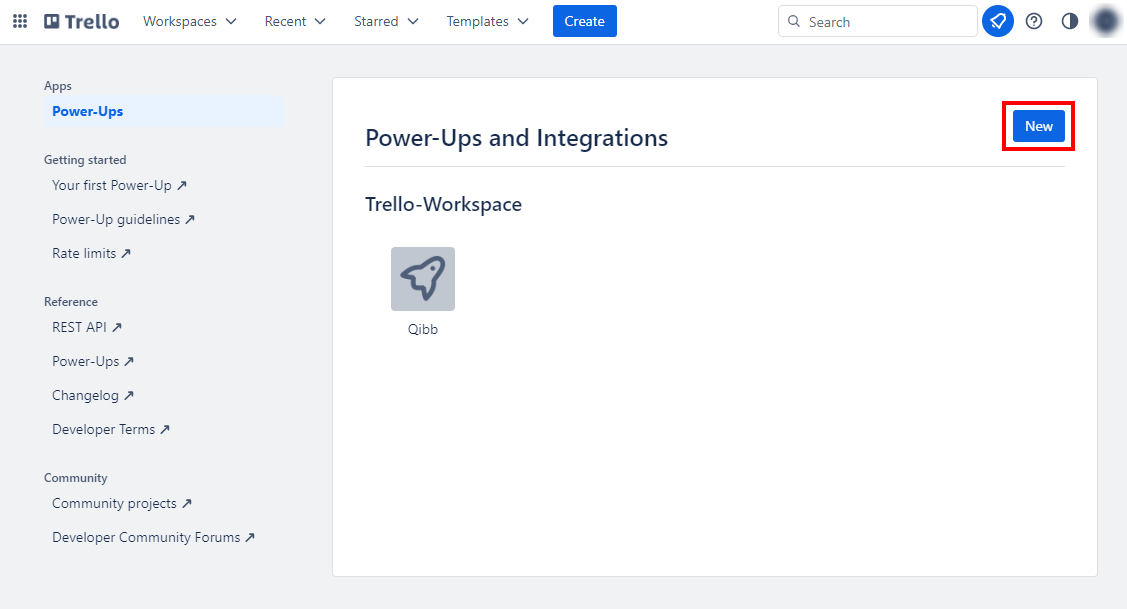Expand the Starred dropdown
1127x609 pixels.
pos(386,21)
